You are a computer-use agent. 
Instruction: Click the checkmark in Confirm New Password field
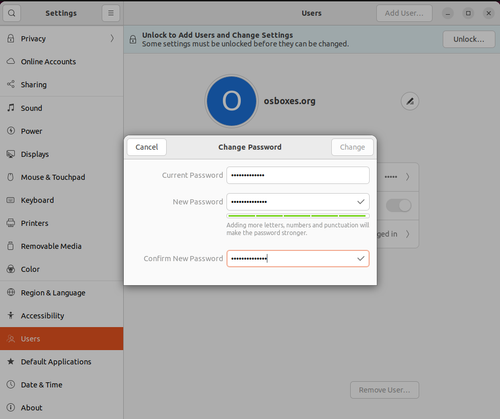point(361,258)
